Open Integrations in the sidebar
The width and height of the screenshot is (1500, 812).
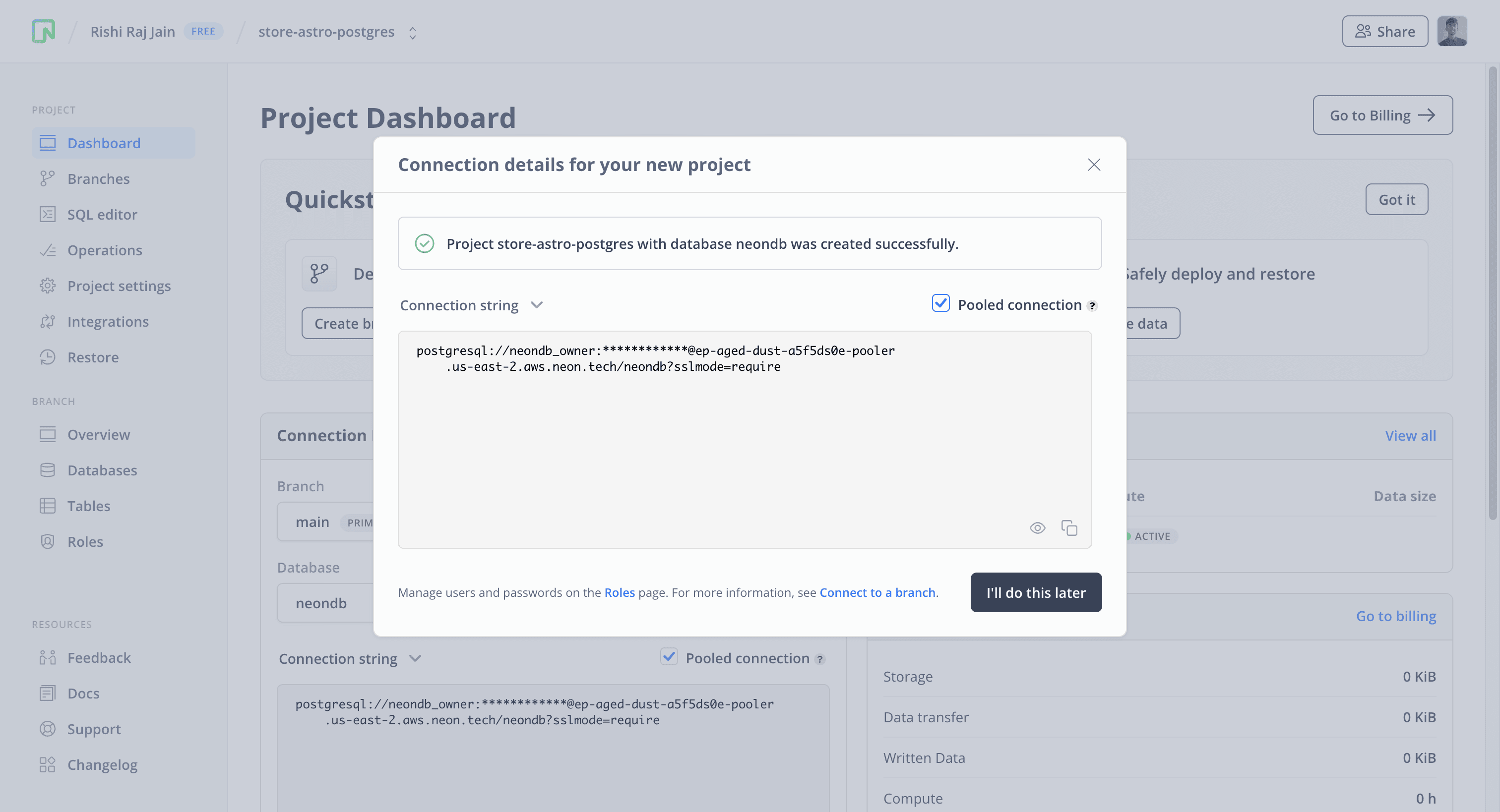click(108, 322)
